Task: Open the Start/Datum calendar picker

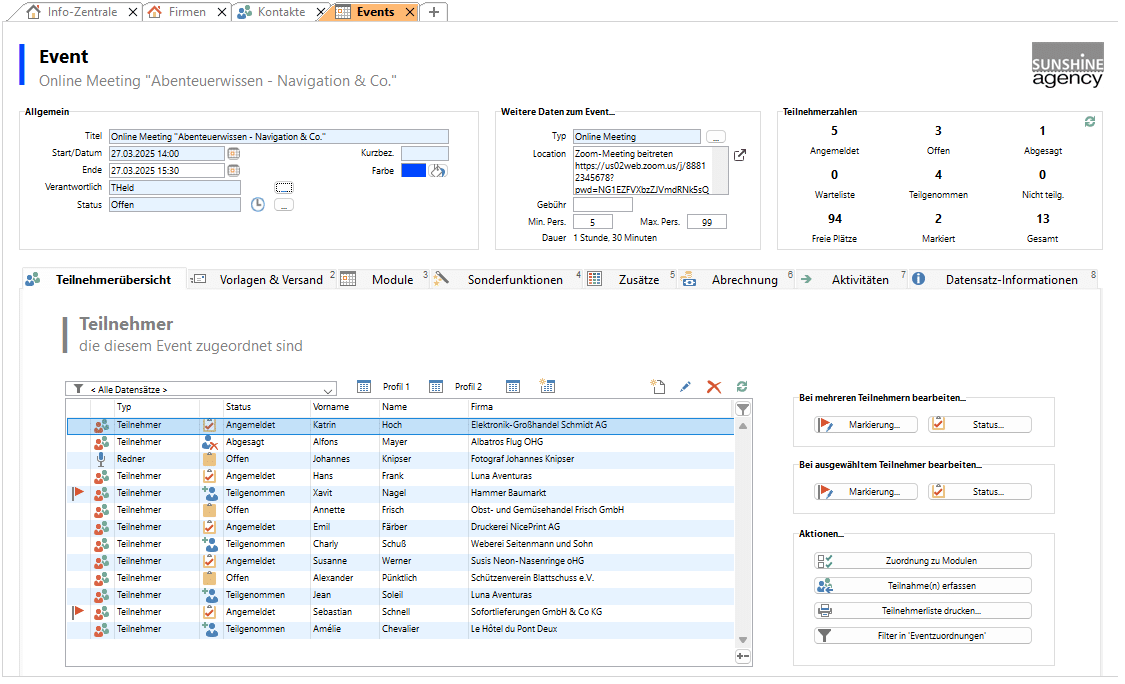Action: click(x=234, y=154)
